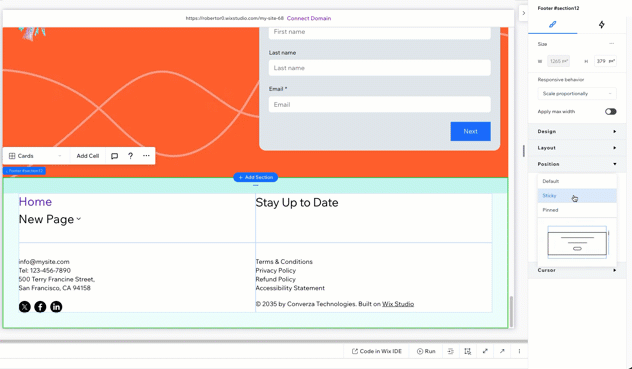Viewport: 632px width, 369px height.
Task: Click the element selection icon in code bar
Action: pos(468,351)
